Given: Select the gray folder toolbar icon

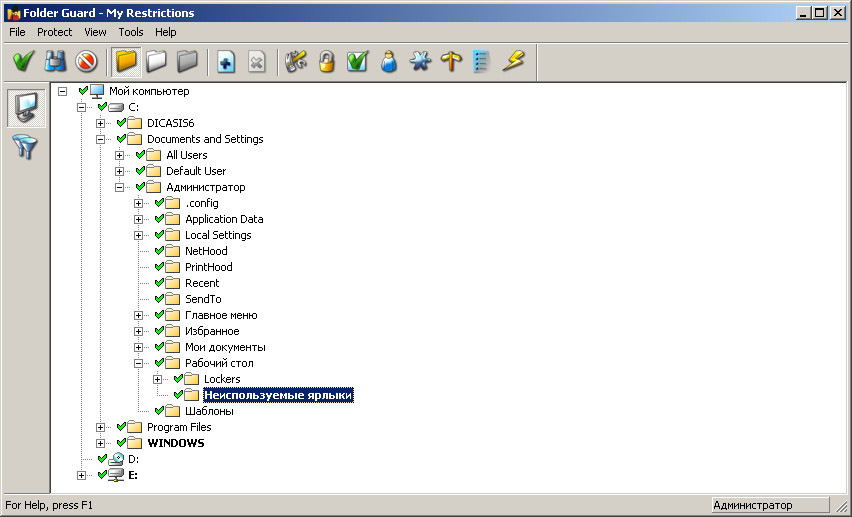Looking at the screenshot, I should click(x=187, y=61).
